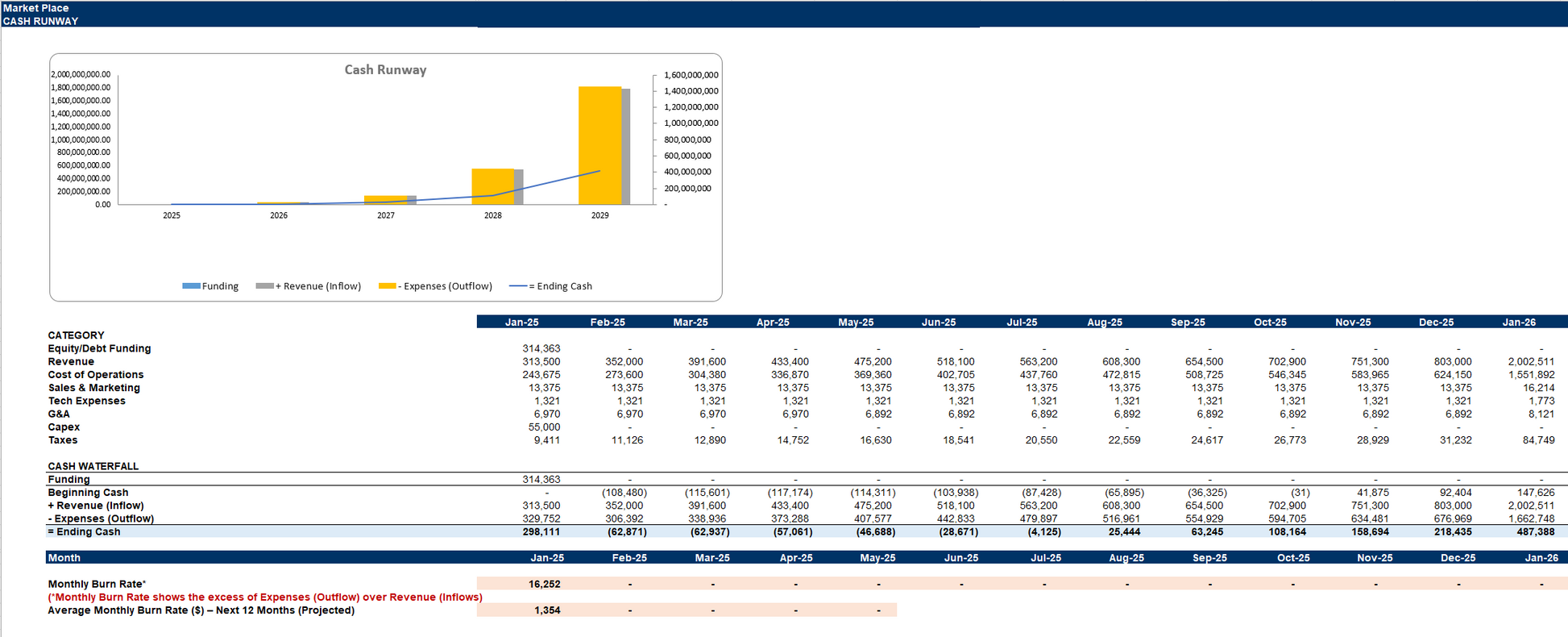This screenshot has width=1568, height=637.
Task: Click the Cash Runway chart title
Action: coord(385,70)
